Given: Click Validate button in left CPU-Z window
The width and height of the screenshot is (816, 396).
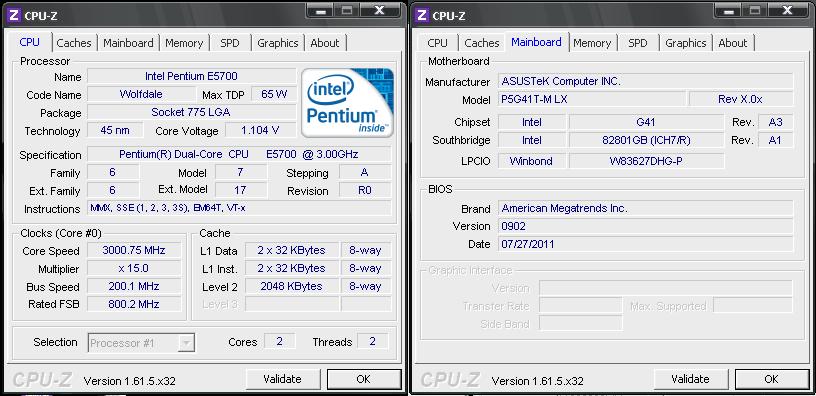Looking at the screenshot, I should coord(283,379).
